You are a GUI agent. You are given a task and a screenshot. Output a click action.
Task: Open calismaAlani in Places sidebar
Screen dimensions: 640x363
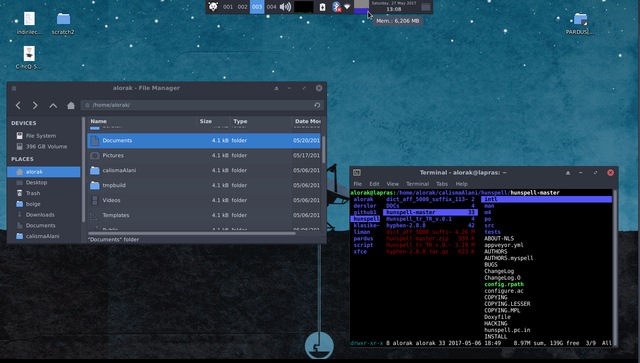pos(38,236)
